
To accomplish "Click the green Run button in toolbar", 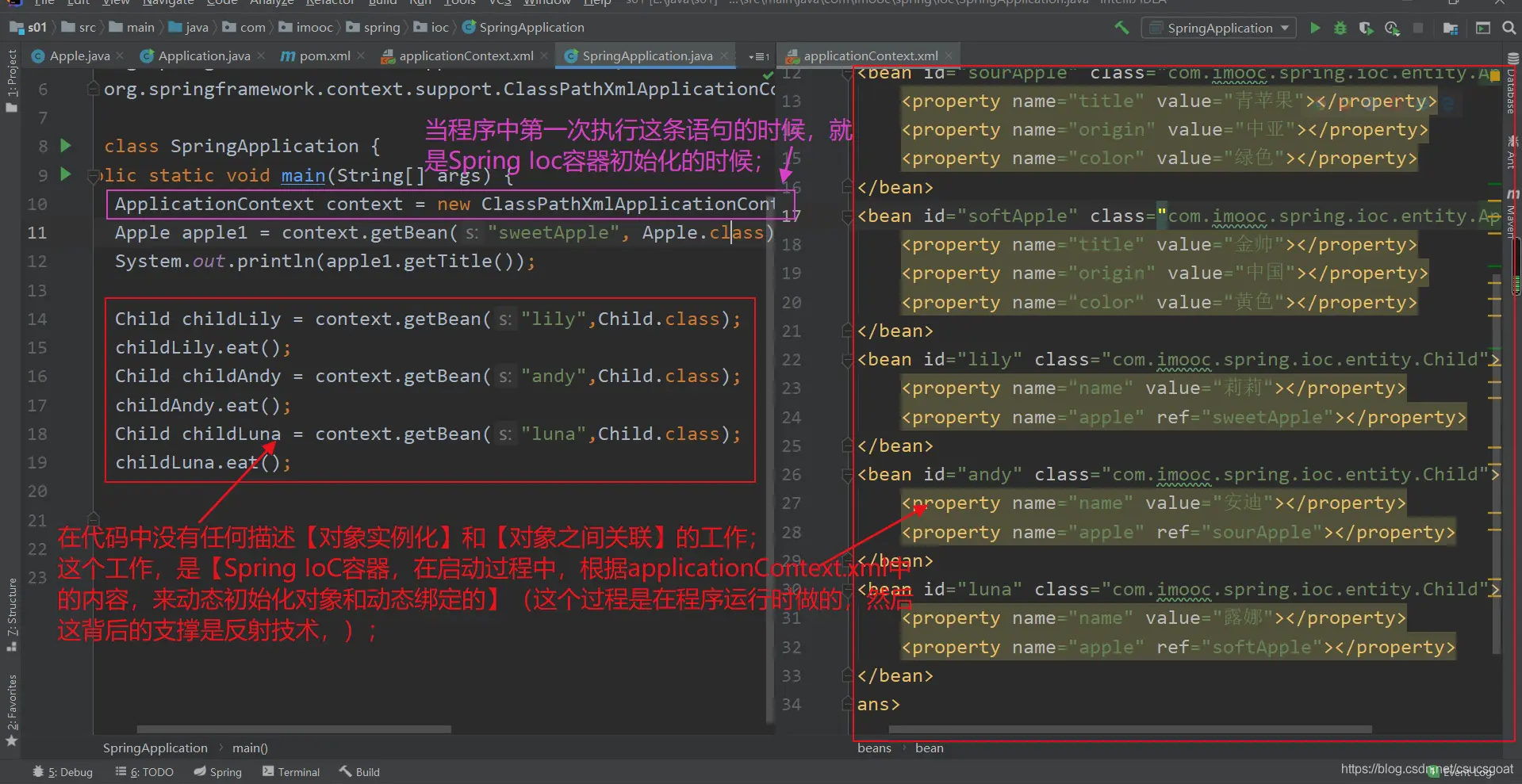I will pos(1315,28).
